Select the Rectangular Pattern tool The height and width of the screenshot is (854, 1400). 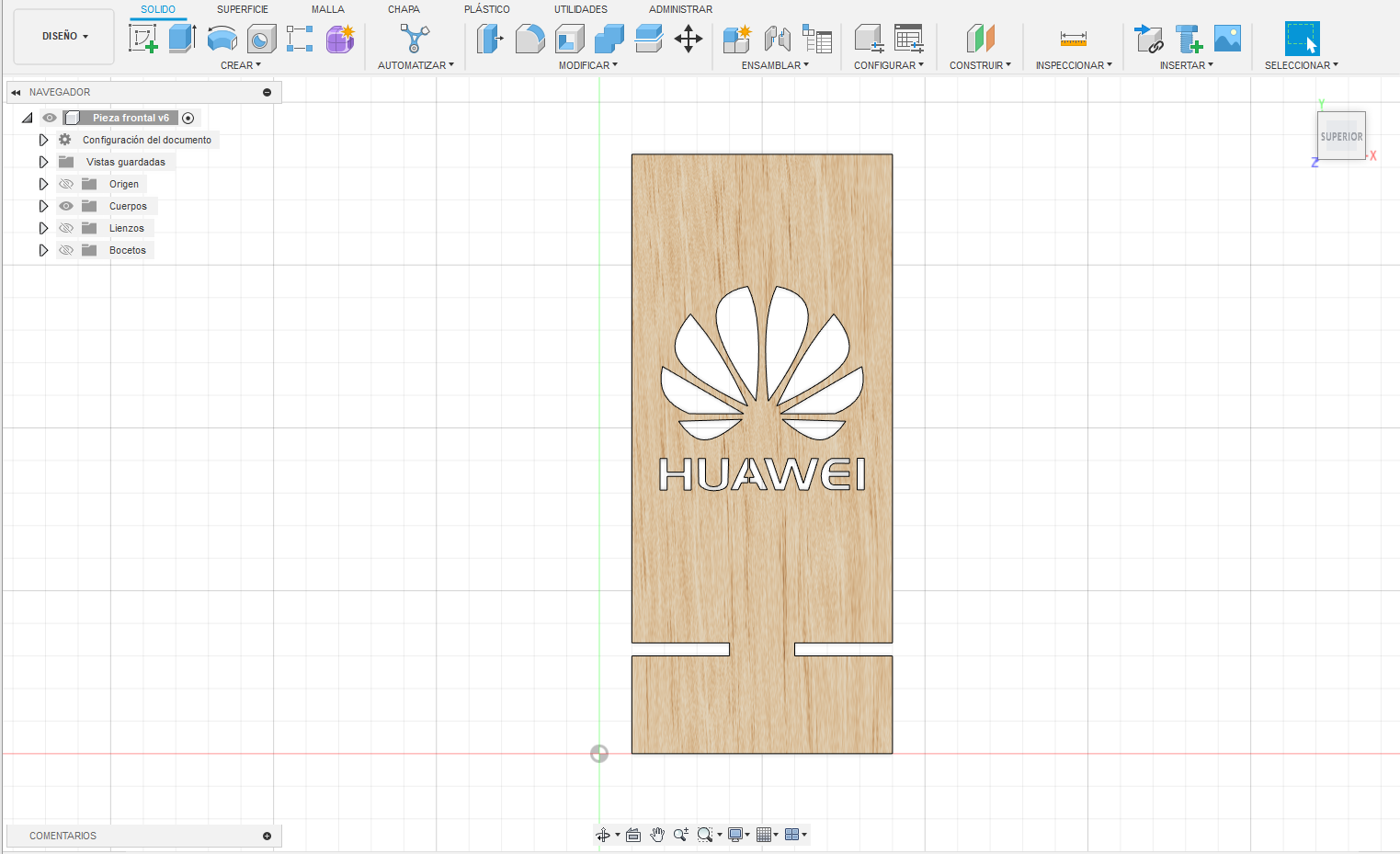pyautogui.click(x=300, y=39)
